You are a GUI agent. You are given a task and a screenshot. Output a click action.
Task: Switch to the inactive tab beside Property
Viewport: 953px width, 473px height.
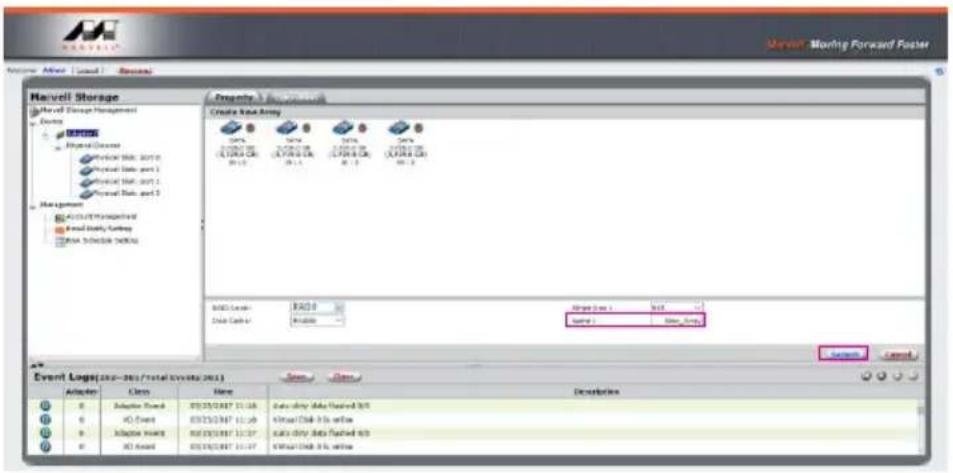click(x=295, y=98)
